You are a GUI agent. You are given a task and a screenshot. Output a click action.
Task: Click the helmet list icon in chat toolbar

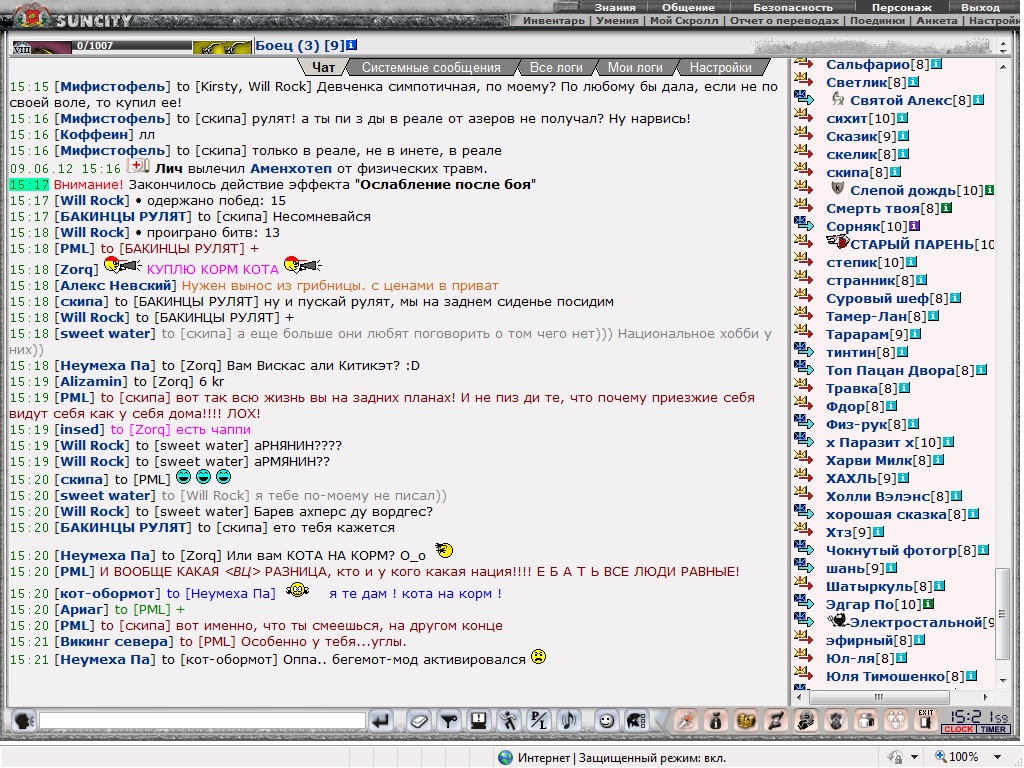tap(637, 721)
